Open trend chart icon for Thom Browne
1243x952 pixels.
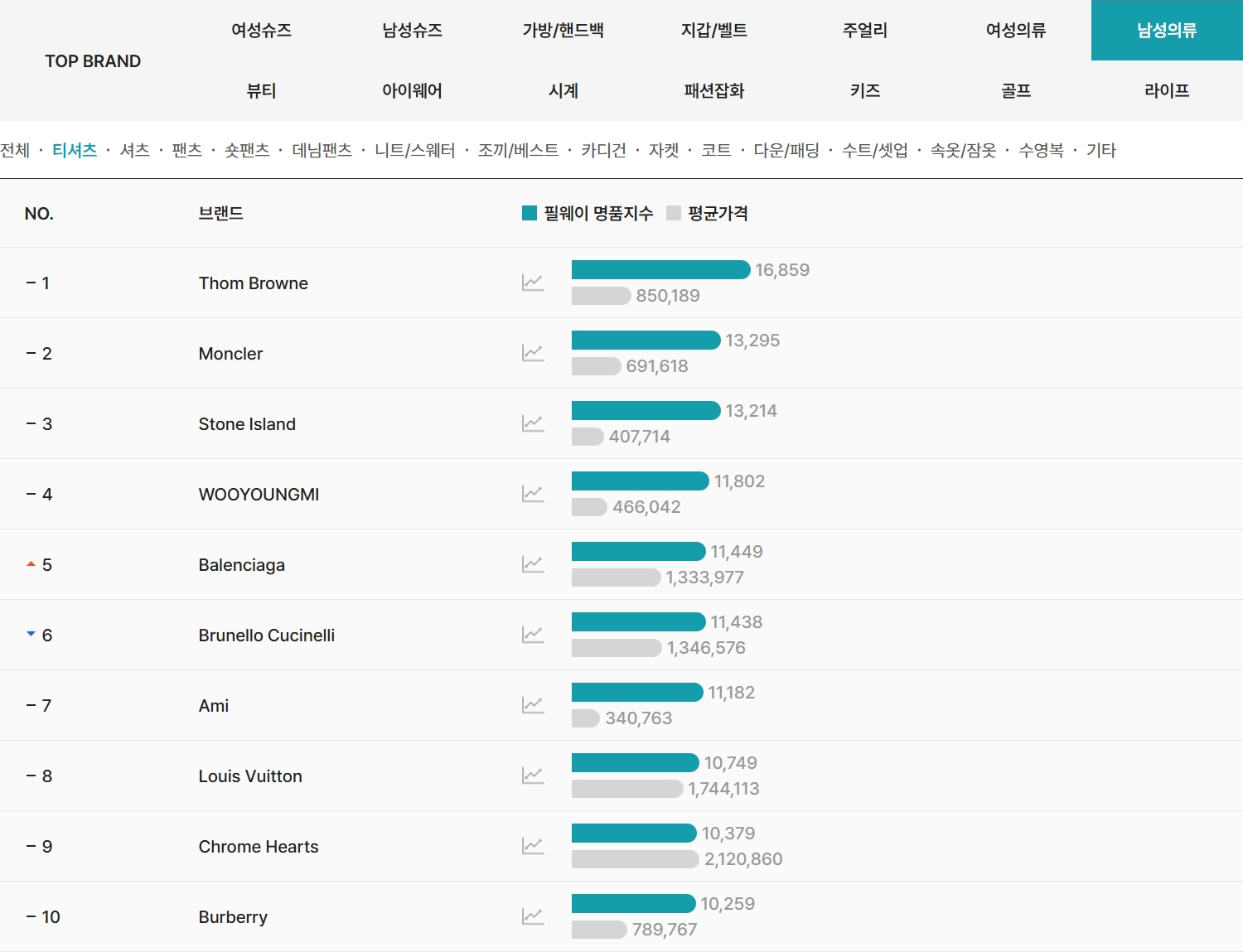533,283
